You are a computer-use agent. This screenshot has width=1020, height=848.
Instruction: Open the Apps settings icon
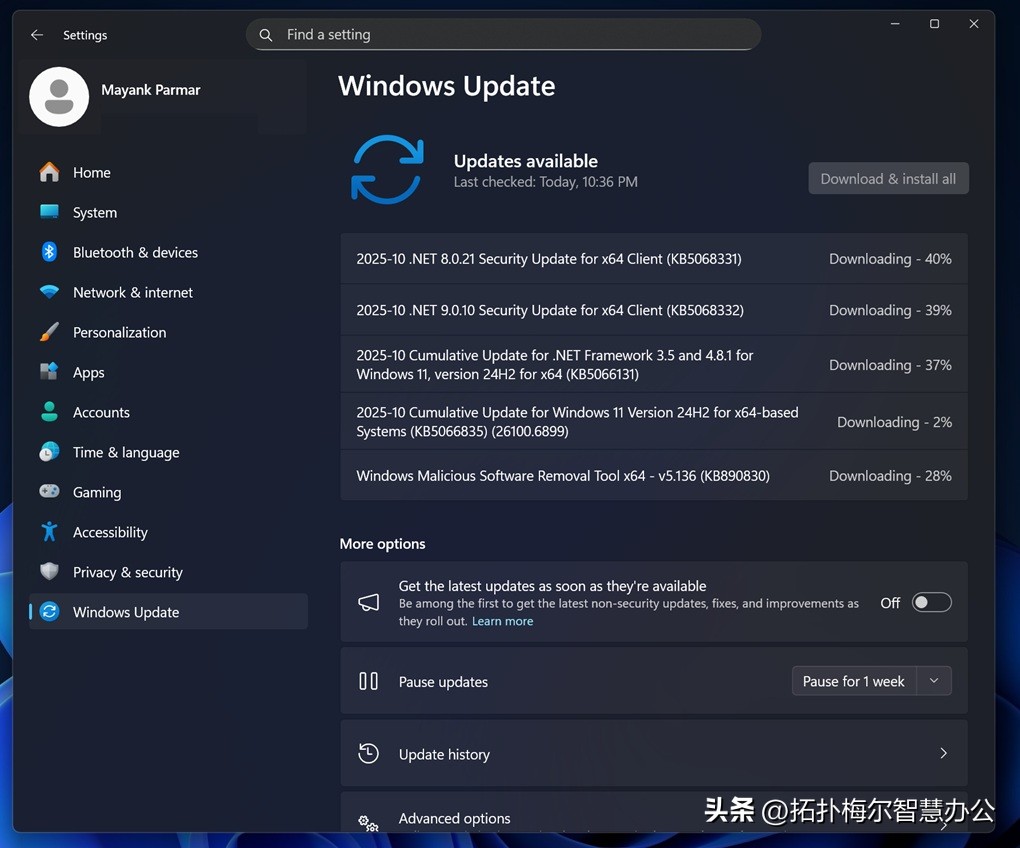point(49,372)
